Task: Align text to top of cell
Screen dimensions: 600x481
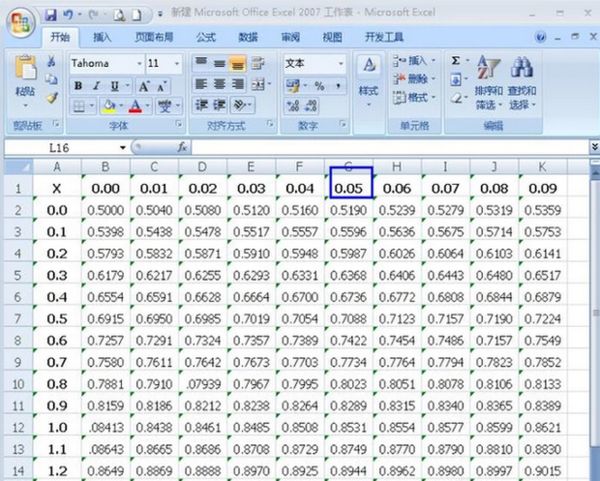Action: [201, 63]
